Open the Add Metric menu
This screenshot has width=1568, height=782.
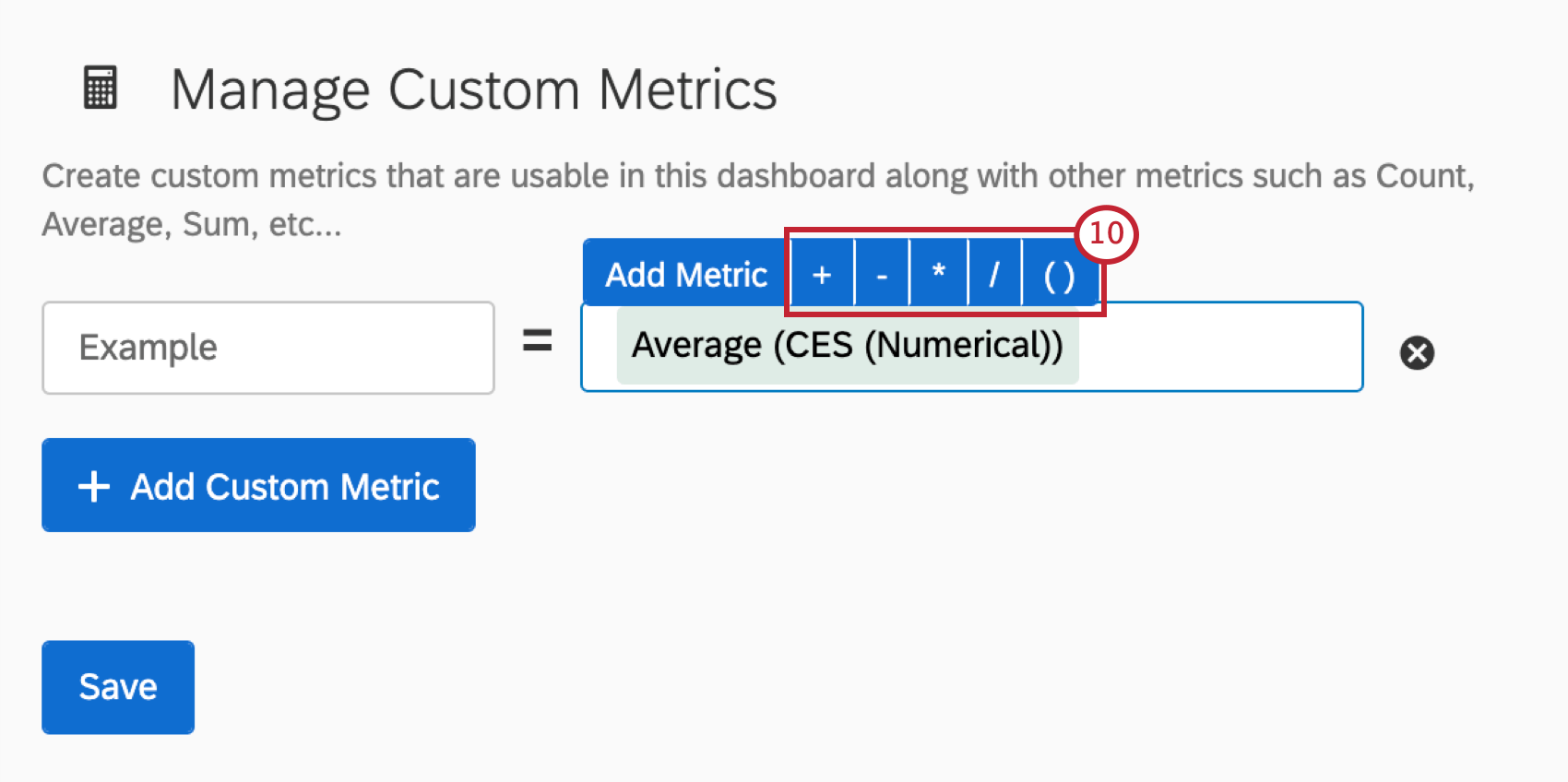pyautogui.click(x=685, y=275)
